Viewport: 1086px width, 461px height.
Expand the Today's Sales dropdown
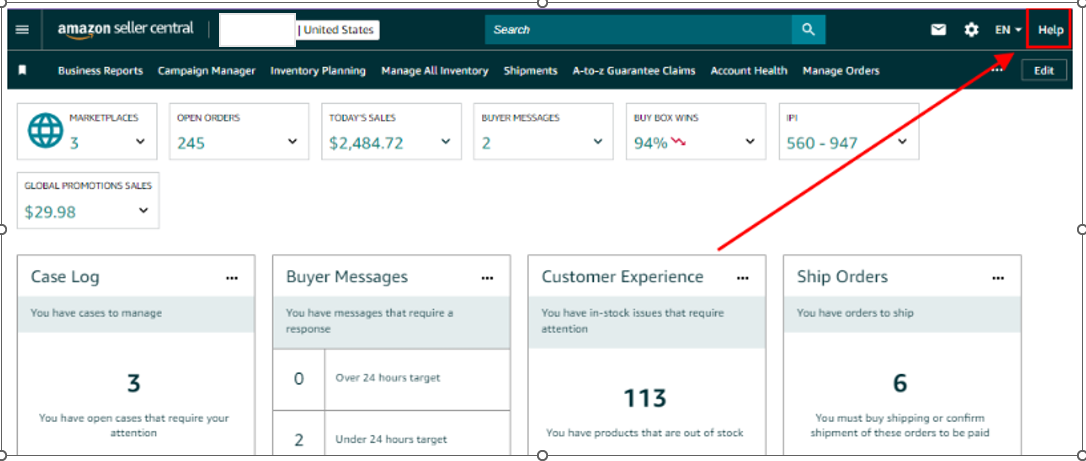[x=445, y=142]
